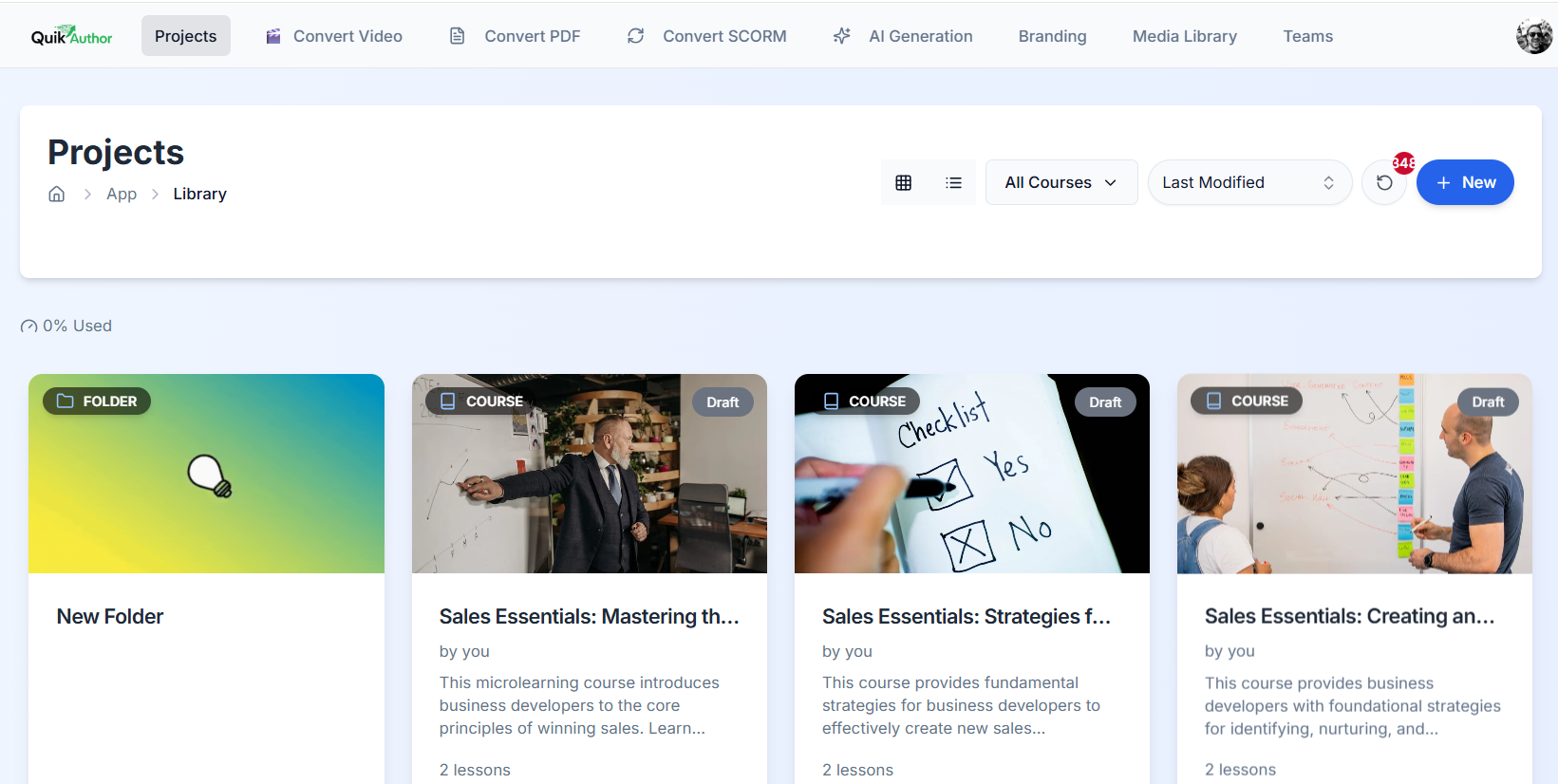The image size is (1558, 784).
Task: Create a new project with New button
Action: (x=1465, y=182)
